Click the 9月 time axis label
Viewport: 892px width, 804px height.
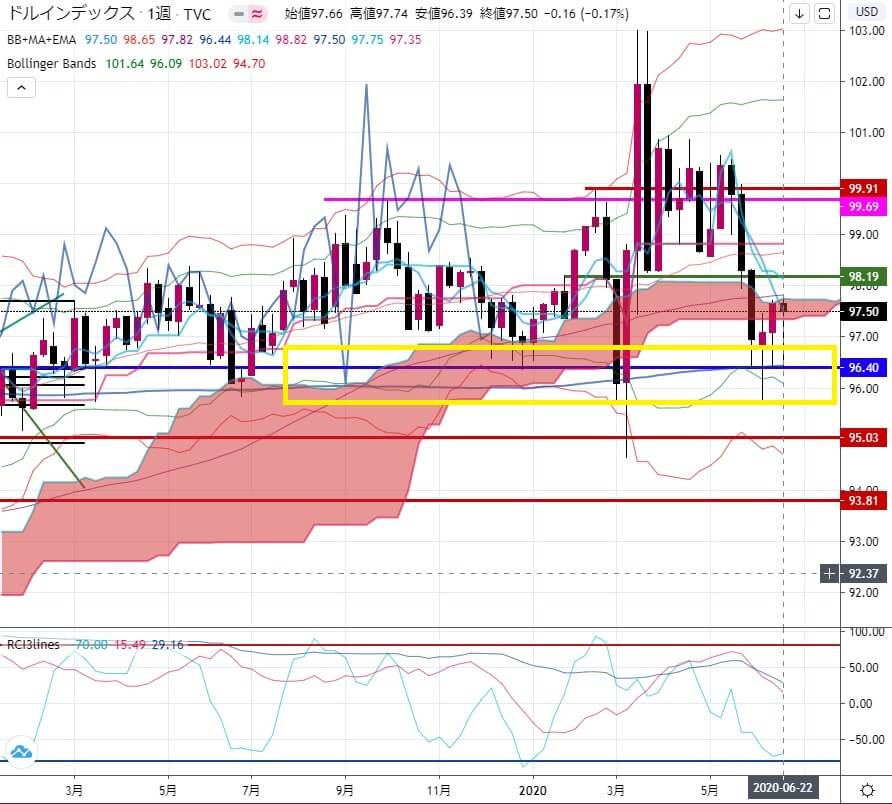point(345,790)
